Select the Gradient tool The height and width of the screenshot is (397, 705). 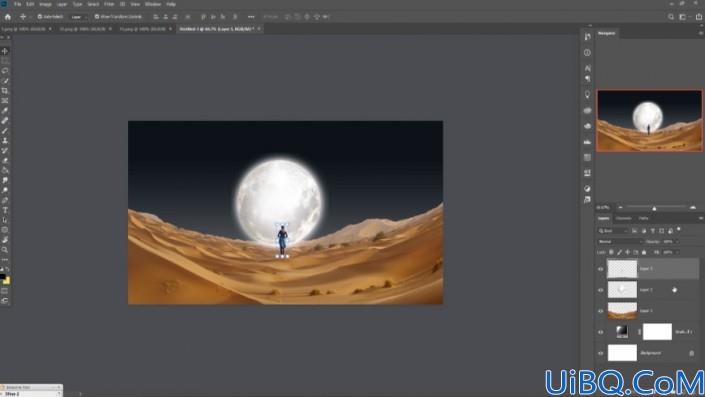(5, 170)
